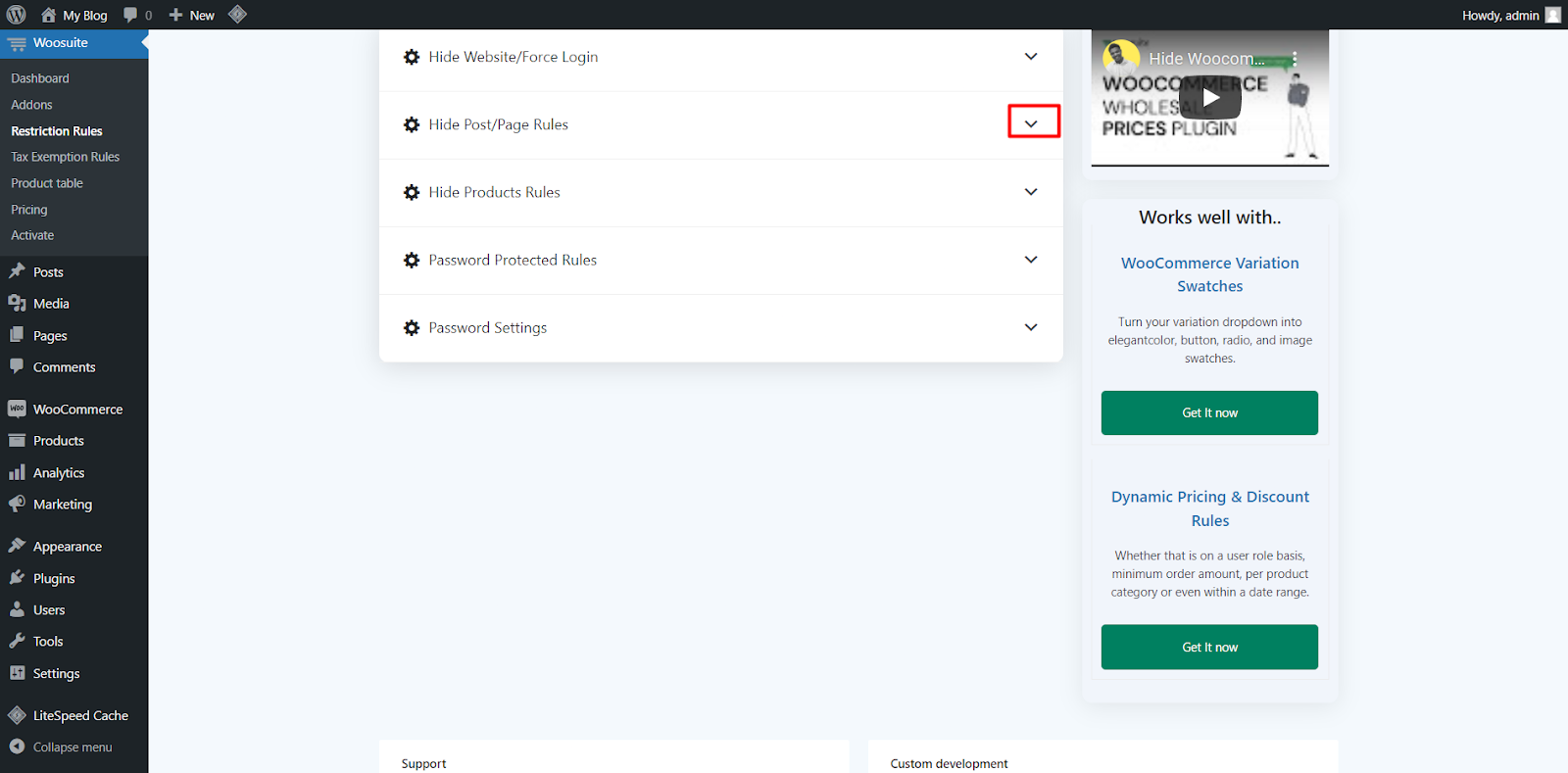Click the plus New icon in admin bar
This screenshot has width=1568, height=773.
[x=176, y=15]
